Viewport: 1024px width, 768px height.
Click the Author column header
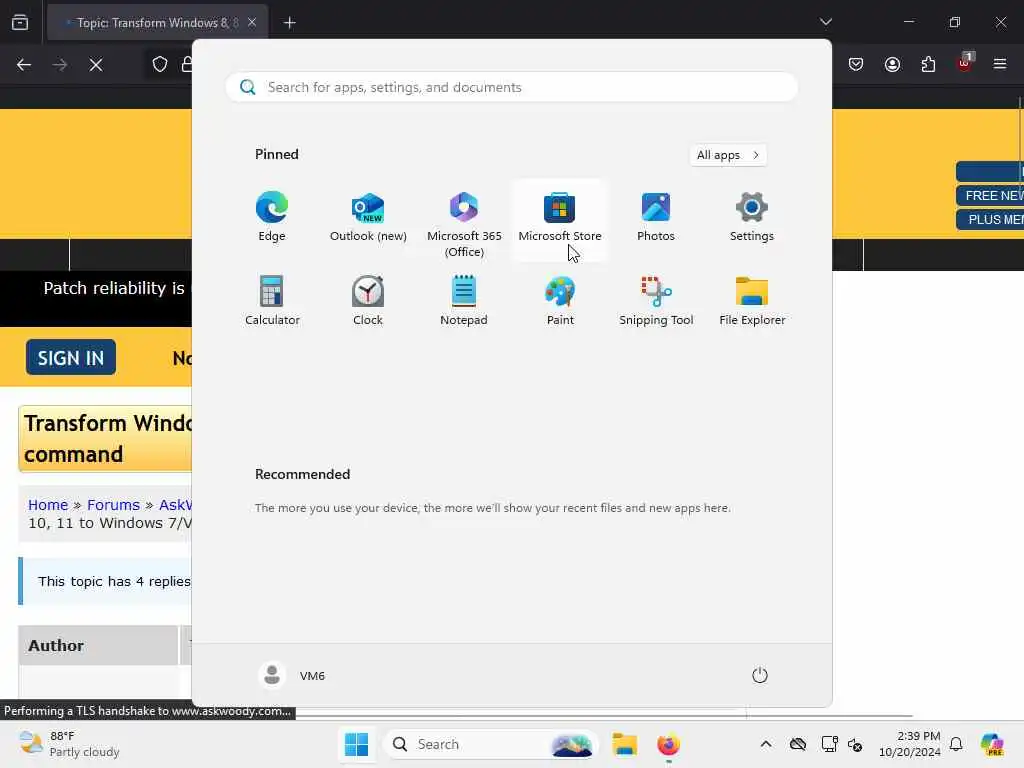pyautogui.click(x=98, y=645)
